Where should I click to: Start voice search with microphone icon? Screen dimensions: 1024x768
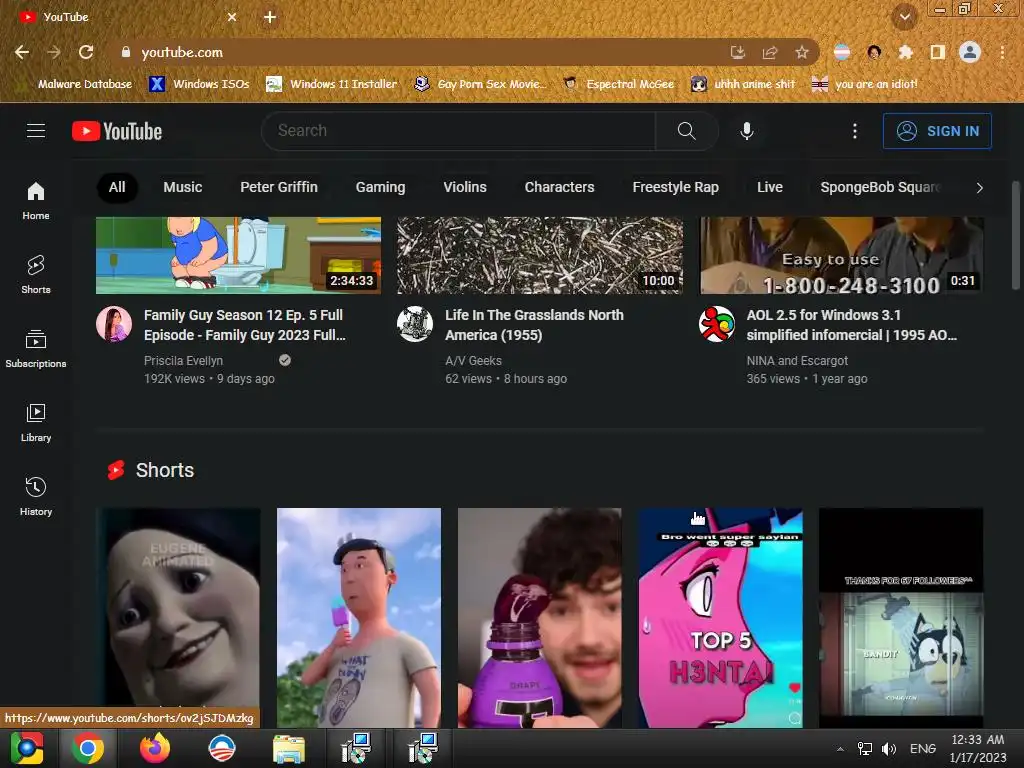(x=746, y=131)
